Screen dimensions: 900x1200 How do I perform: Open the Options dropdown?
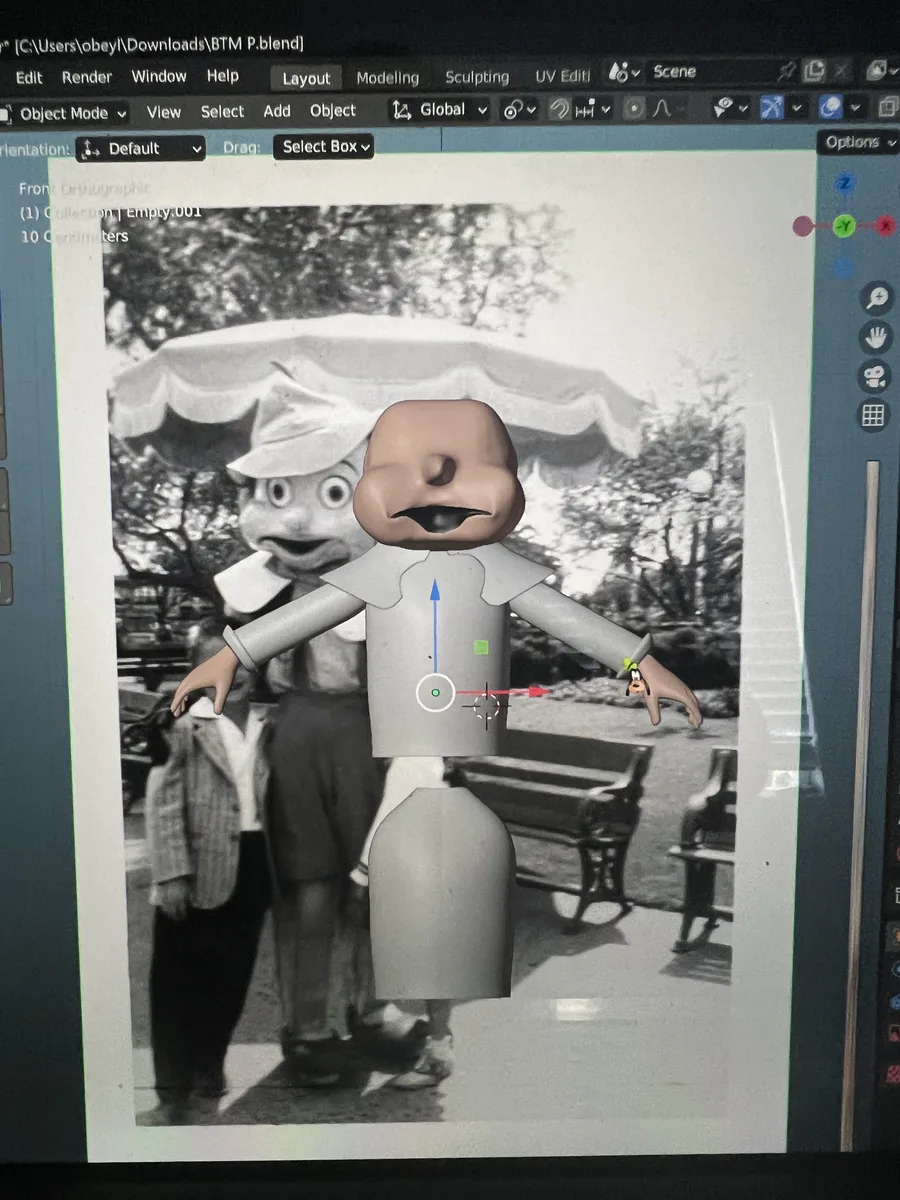tap(858, 142)
